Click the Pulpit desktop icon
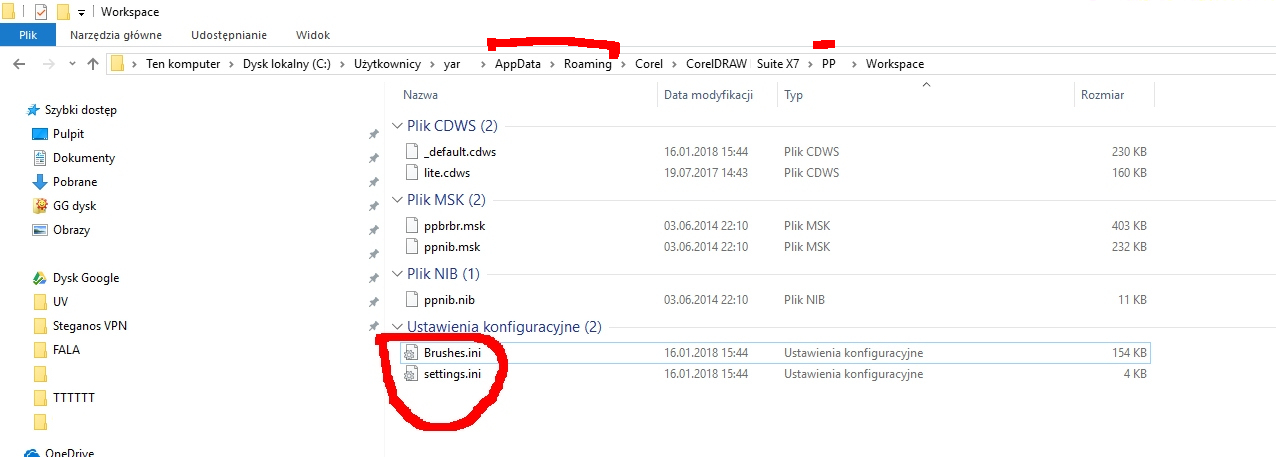 pos(40,134)
